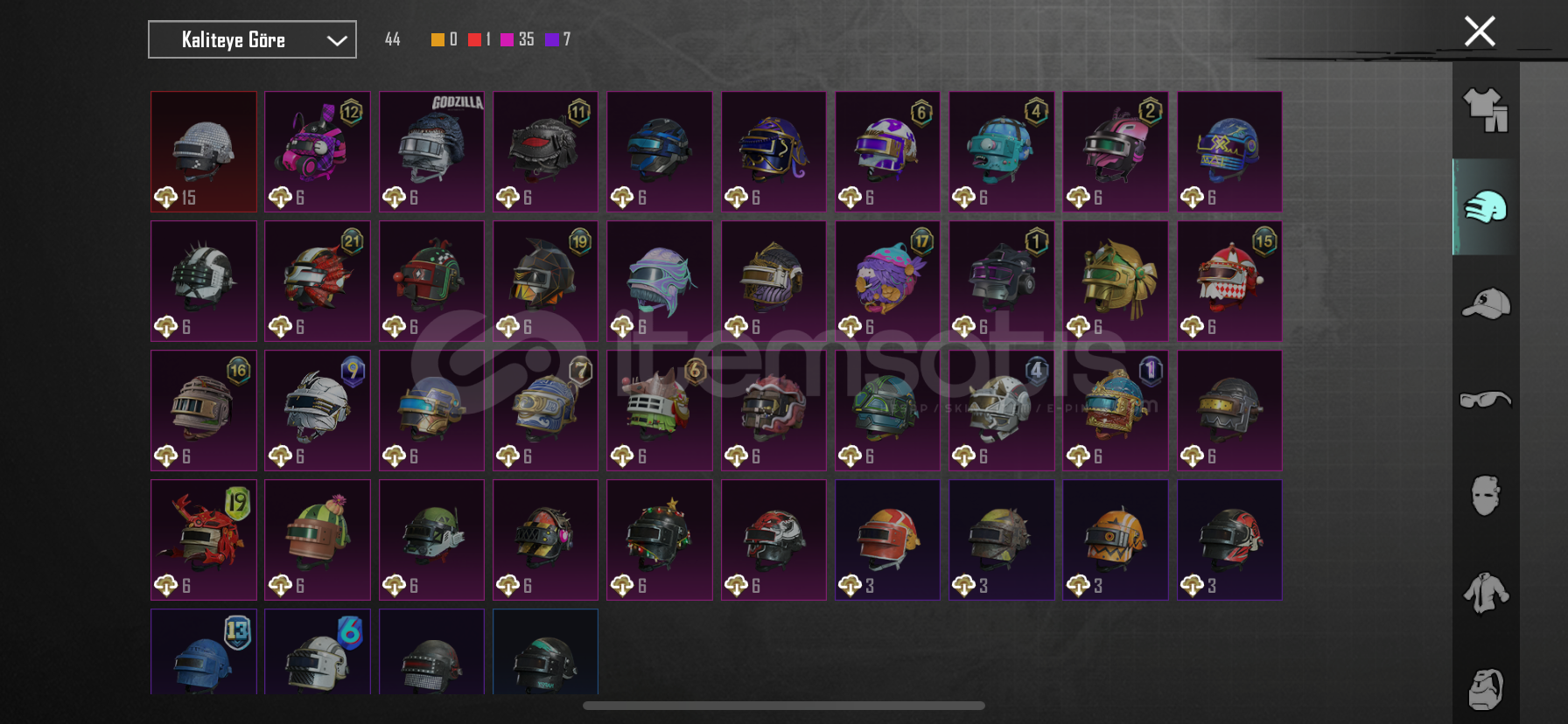1568x724 pixels.
Task: Open the face mask category icon
Action: point(1486,496)
